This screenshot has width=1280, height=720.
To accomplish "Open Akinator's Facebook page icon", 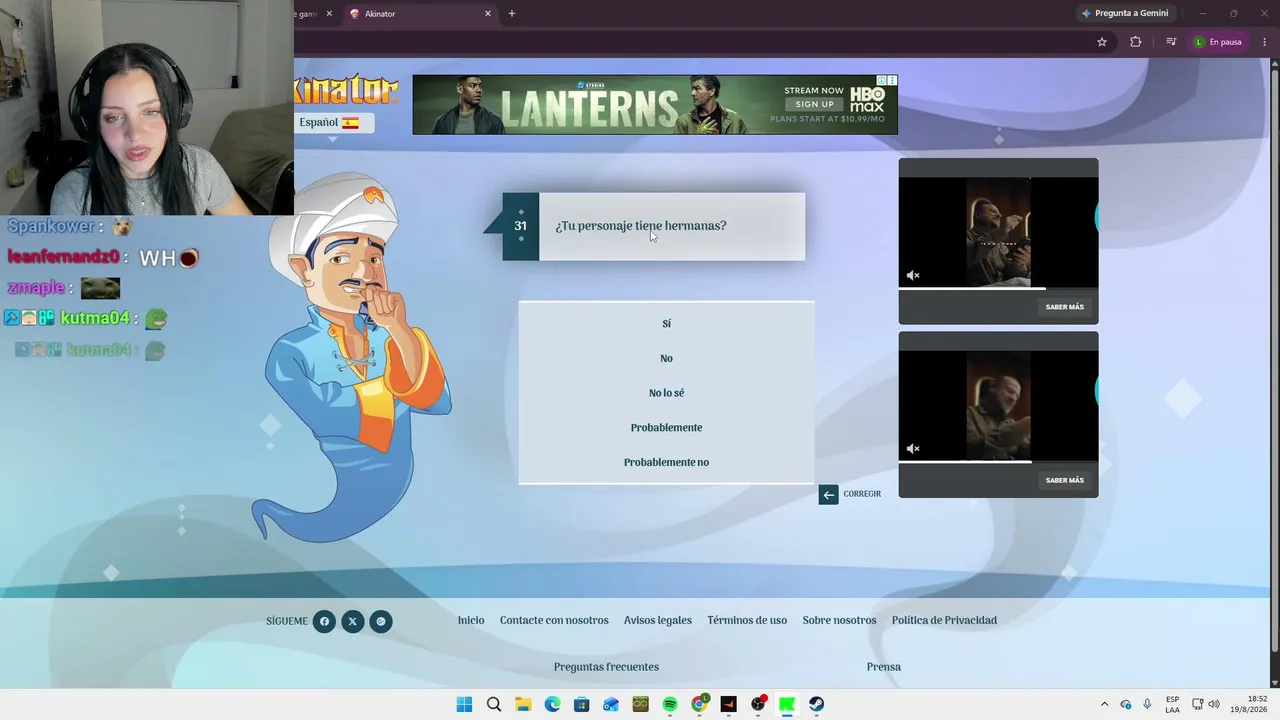I will (x=324, y=622).
